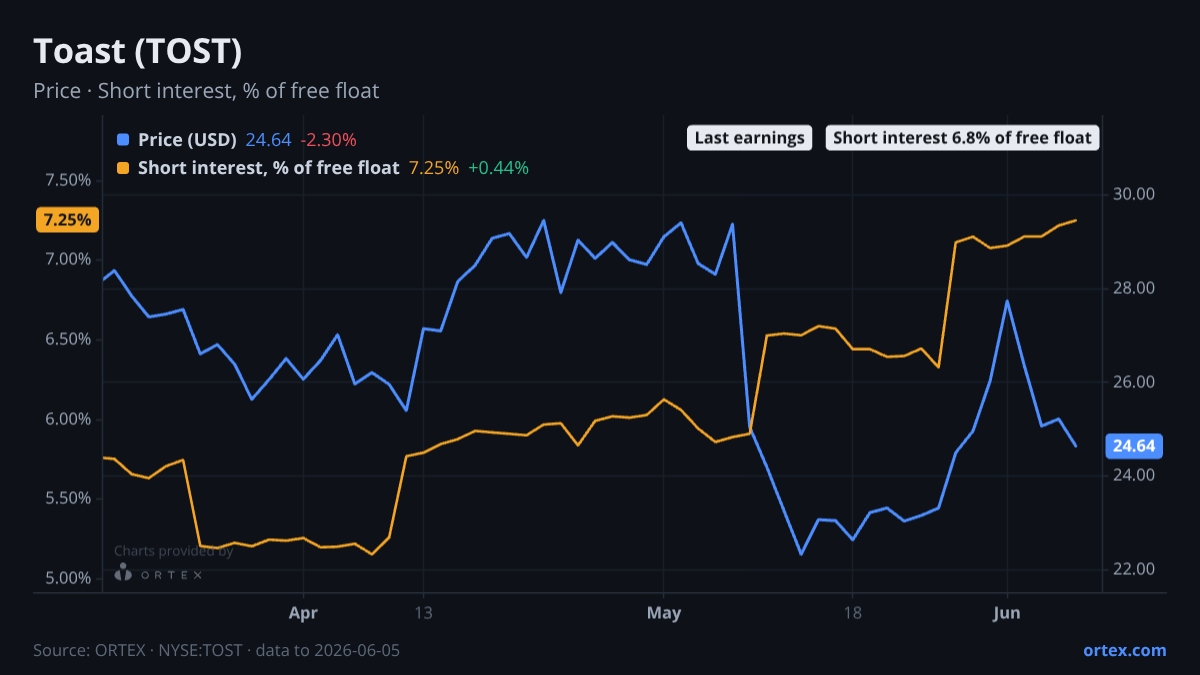Viewport: 1200px width, 675px height.
Task: Click the Apr x-axis label
Action: point(302,613)
